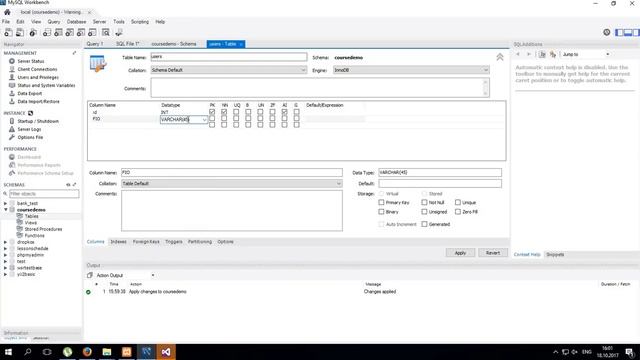Open the object inspector toolbar icon
Screen dimensions: 640x360
click(x=33, y=33)
